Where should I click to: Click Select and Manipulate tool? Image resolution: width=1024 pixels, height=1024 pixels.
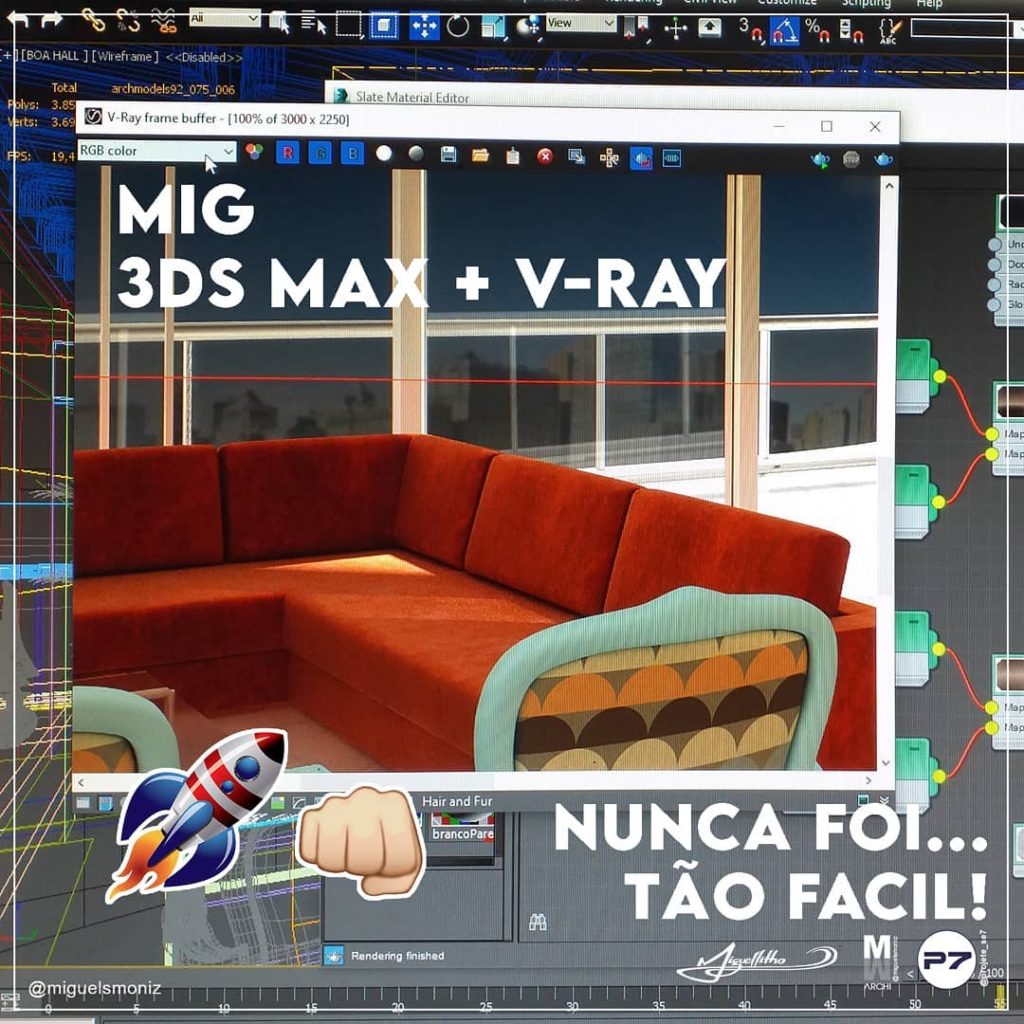tap(675, 28)
